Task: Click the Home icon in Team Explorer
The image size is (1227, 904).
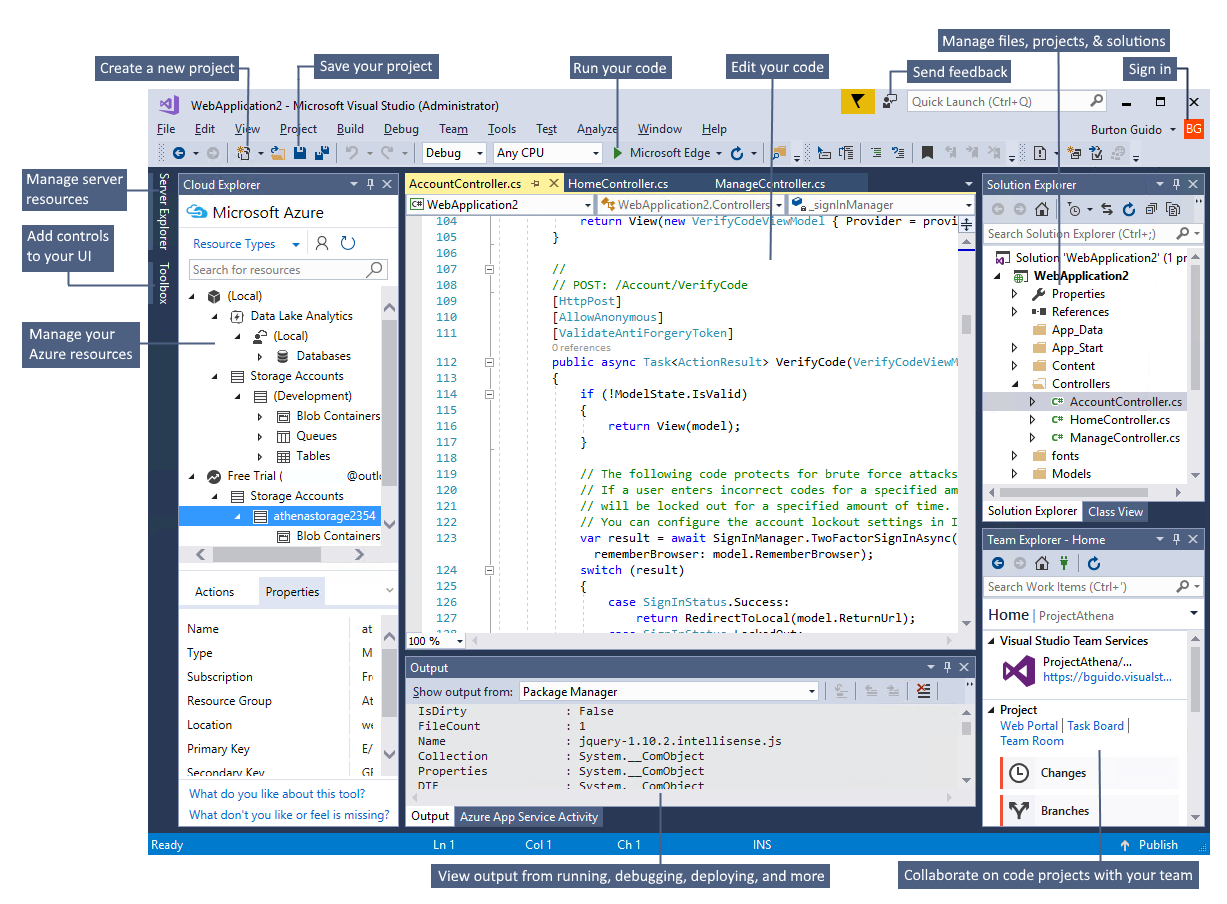Action: 1041,562
